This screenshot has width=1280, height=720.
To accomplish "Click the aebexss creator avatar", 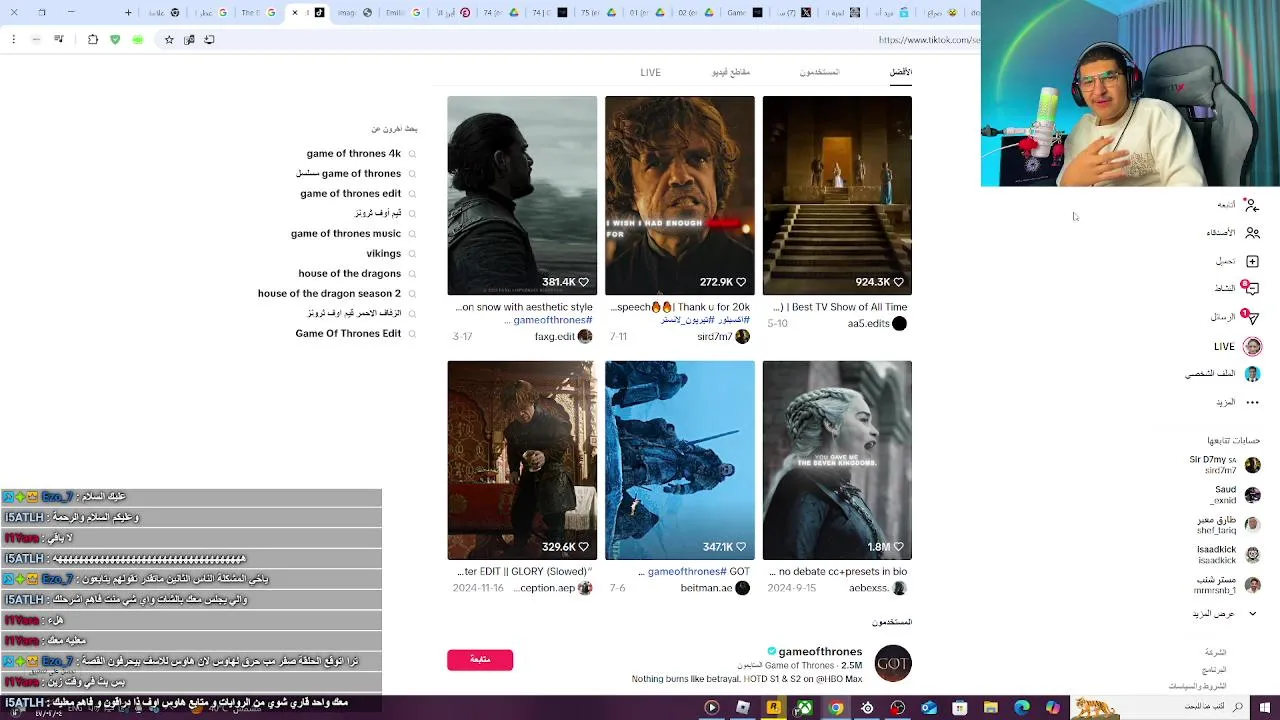I will click(899, 588).
